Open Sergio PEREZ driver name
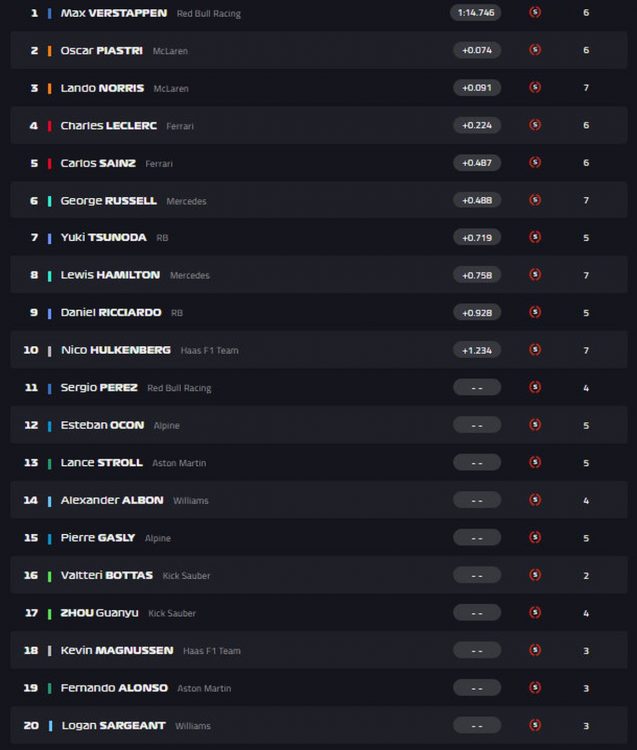 coord(99,388)
